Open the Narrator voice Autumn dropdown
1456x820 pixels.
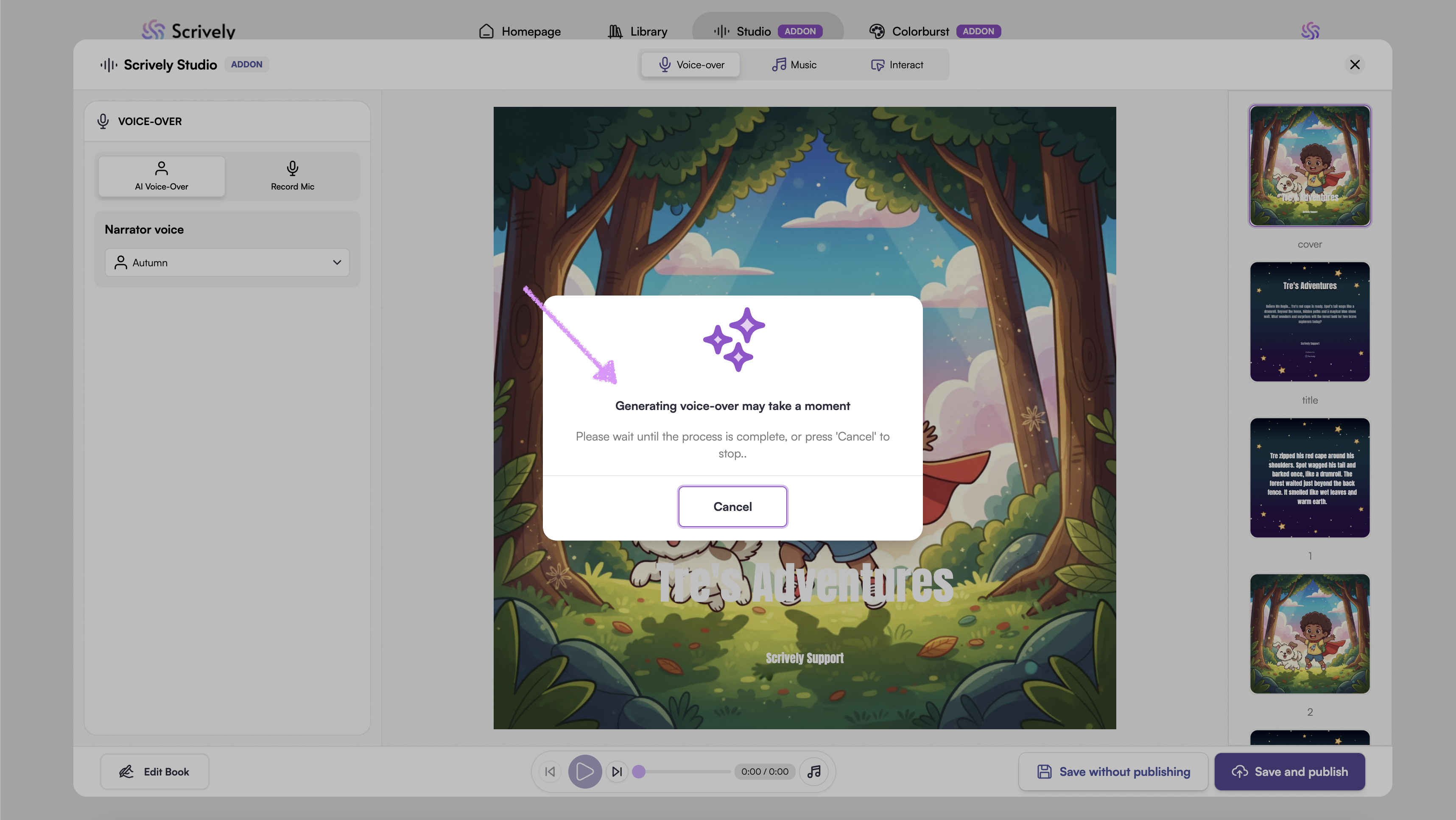pos(227,262)
